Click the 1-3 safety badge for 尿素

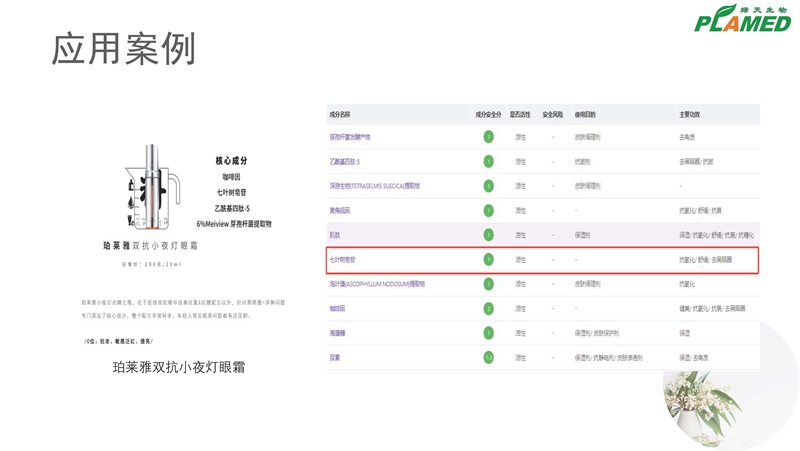pyautogui.click(x=488, y=358)
